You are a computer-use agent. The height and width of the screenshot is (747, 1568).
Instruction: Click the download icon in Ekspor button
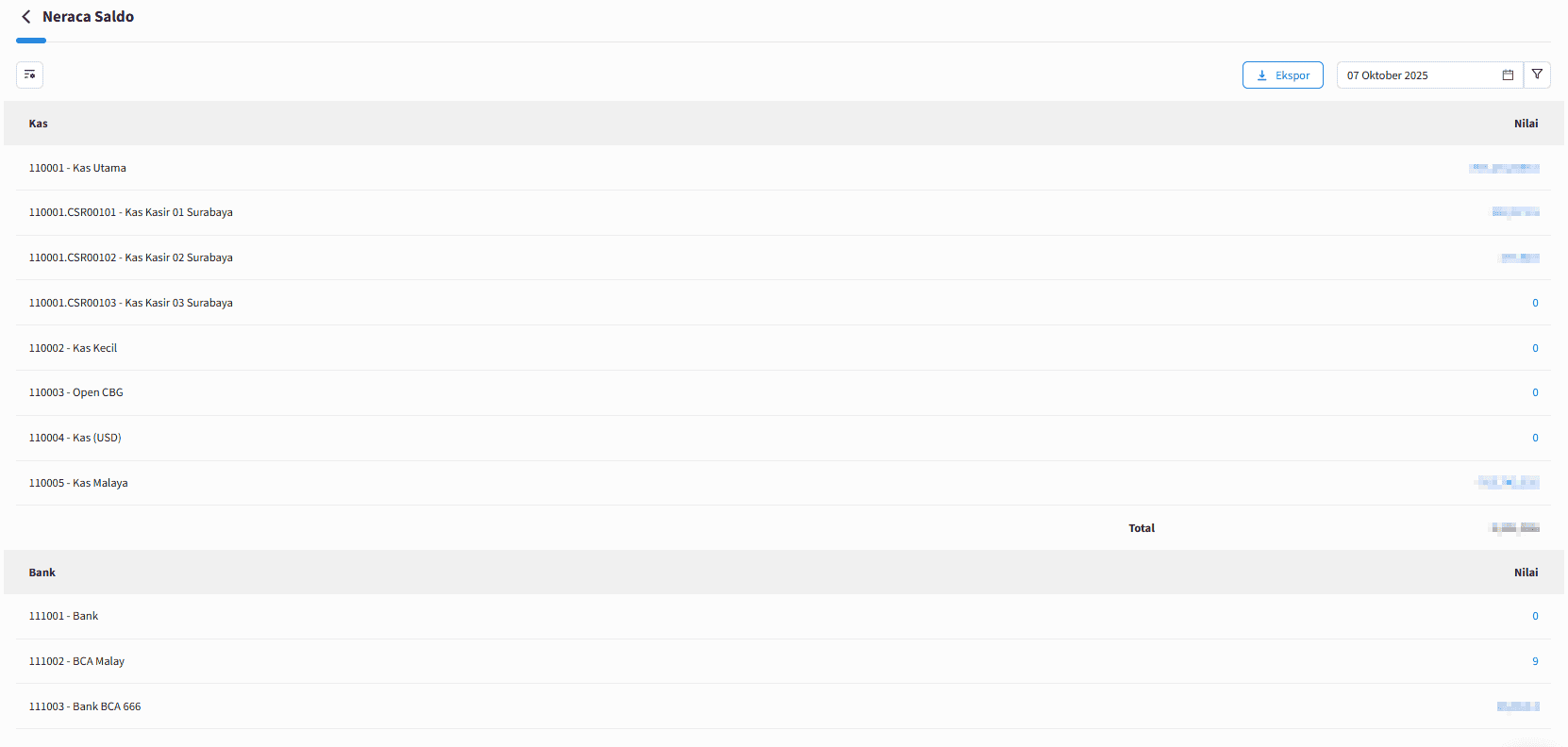[1261, 75]
